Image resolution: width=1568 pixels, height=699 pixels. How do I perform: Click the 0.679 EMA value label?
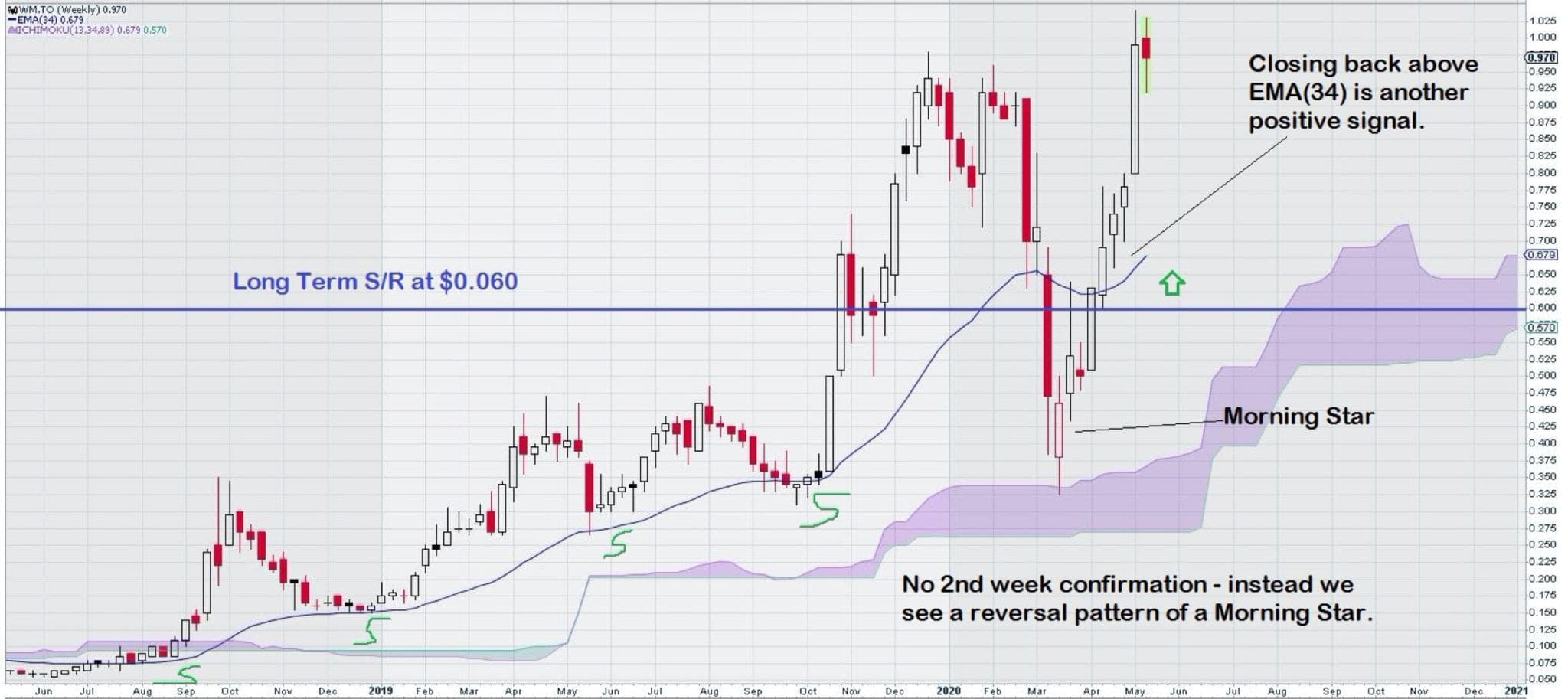(x=1540, y=255)
